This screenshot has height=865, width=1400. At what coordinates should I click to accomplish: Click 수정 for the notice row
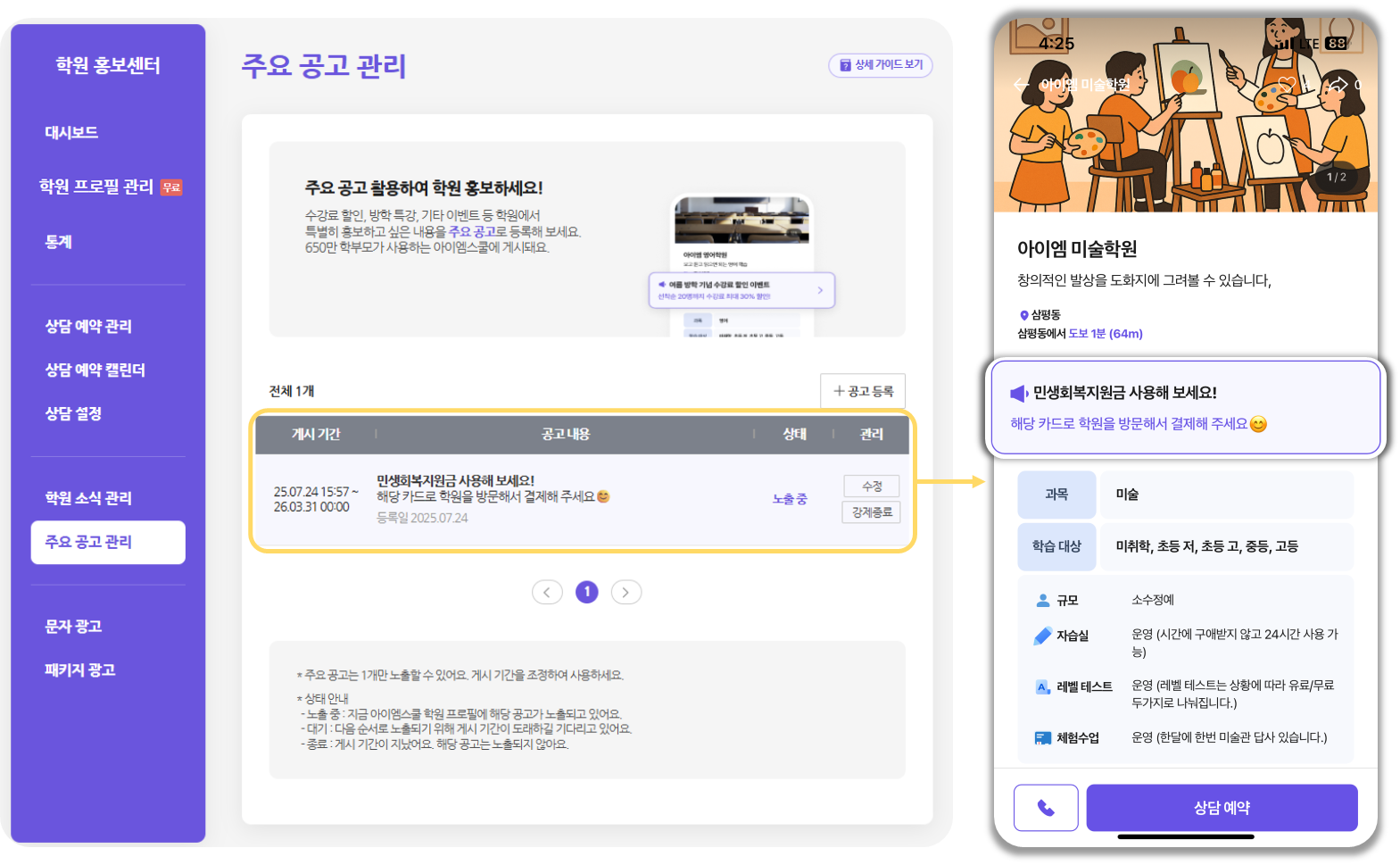pos(872,487)
